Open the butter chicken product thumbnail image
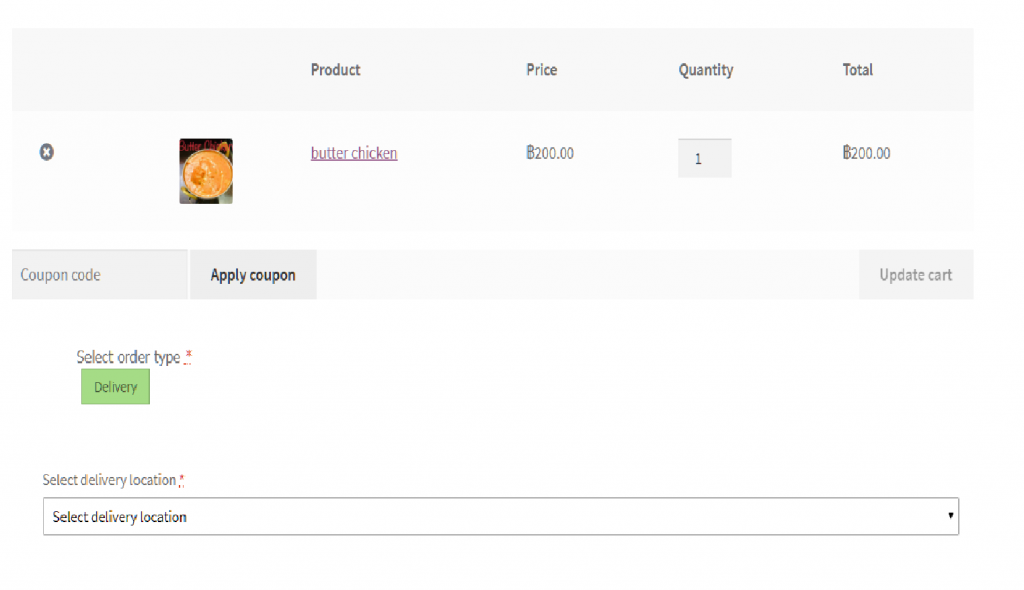This screenshot has height=590, width=1024. coord(205,170)
